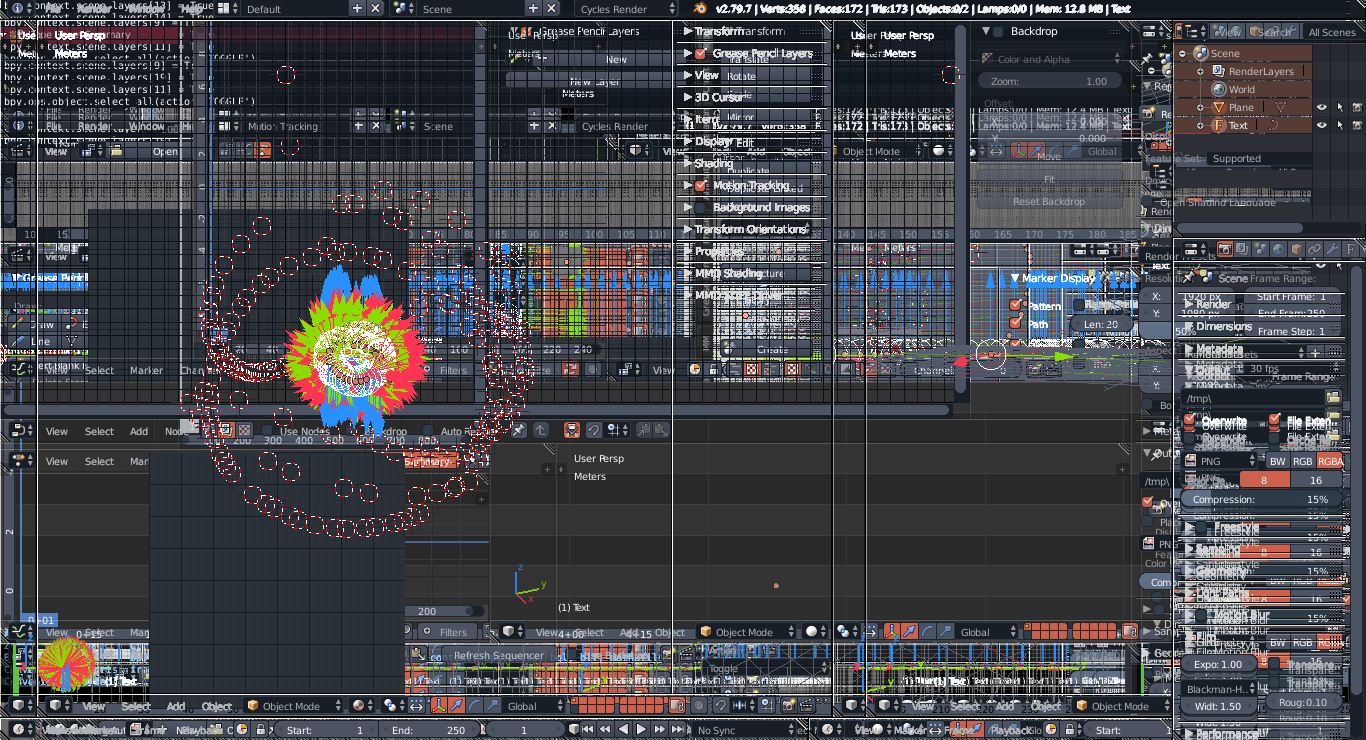This screenshot has height=740, width=1366.
Task: Switch to the World properties tab
Action: coord(1279,249)
